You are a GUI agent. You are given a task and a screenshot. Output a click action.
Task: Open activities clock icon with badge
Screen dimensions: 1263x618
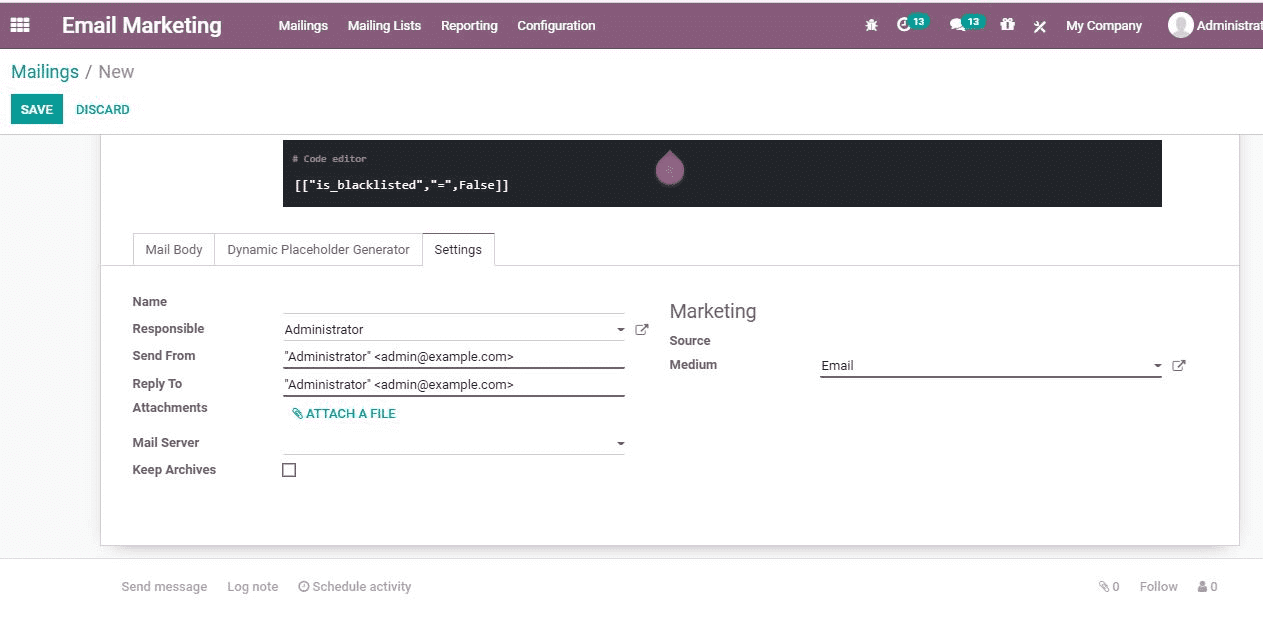tap(905, 25)
